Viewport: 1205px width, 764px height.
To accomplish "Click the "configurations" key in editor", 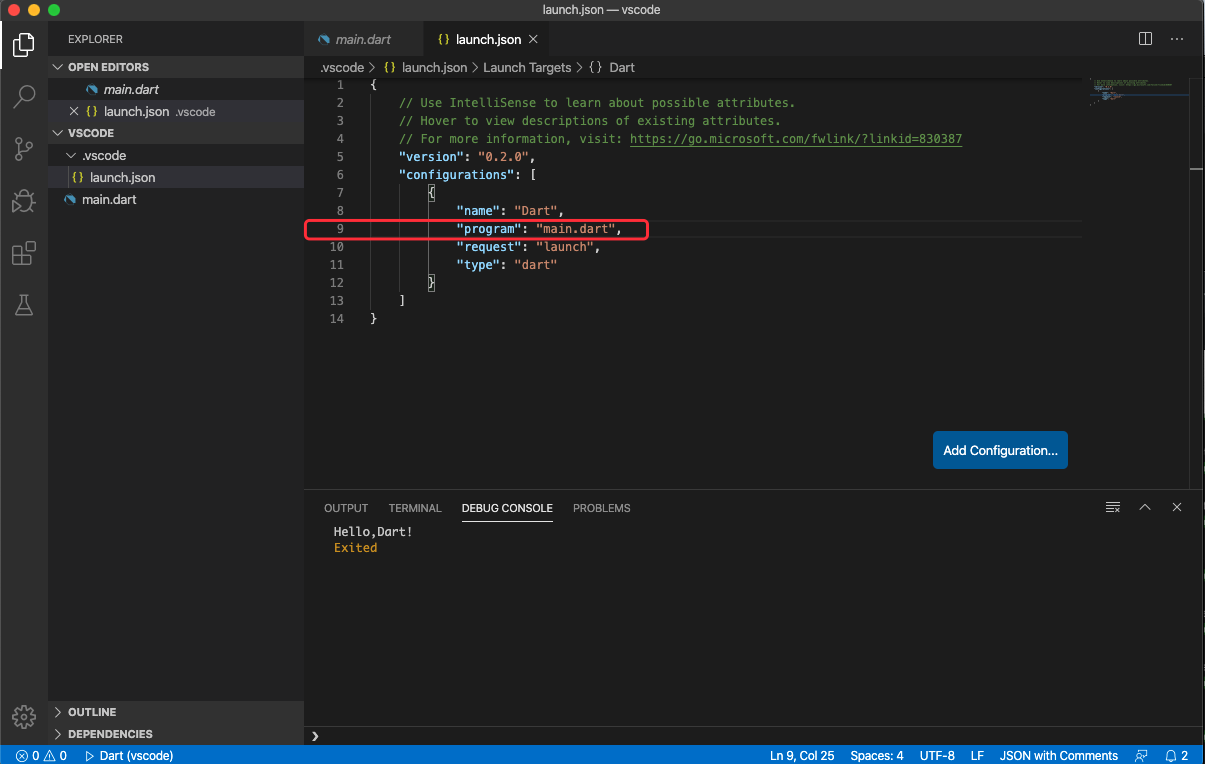I will [x=455, y=175].
